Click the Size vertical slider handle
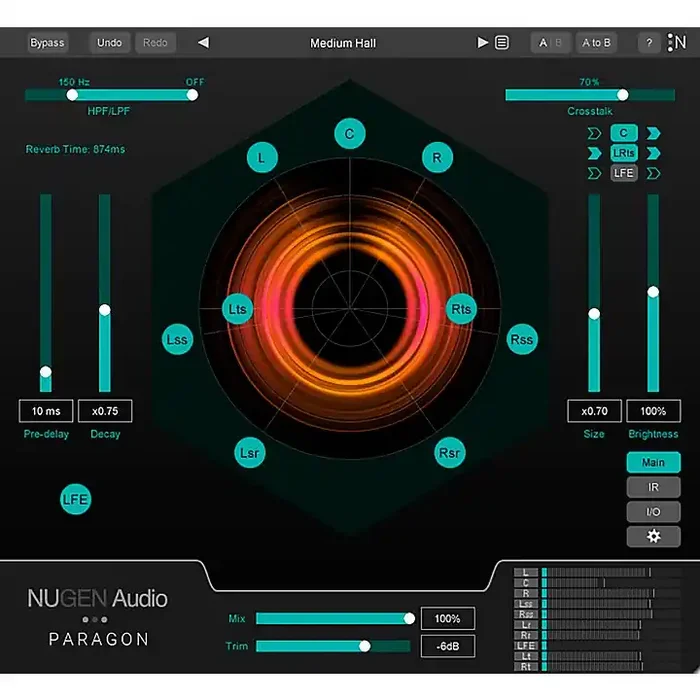Screen dimensions: 700x700 [x=594, y=314]
